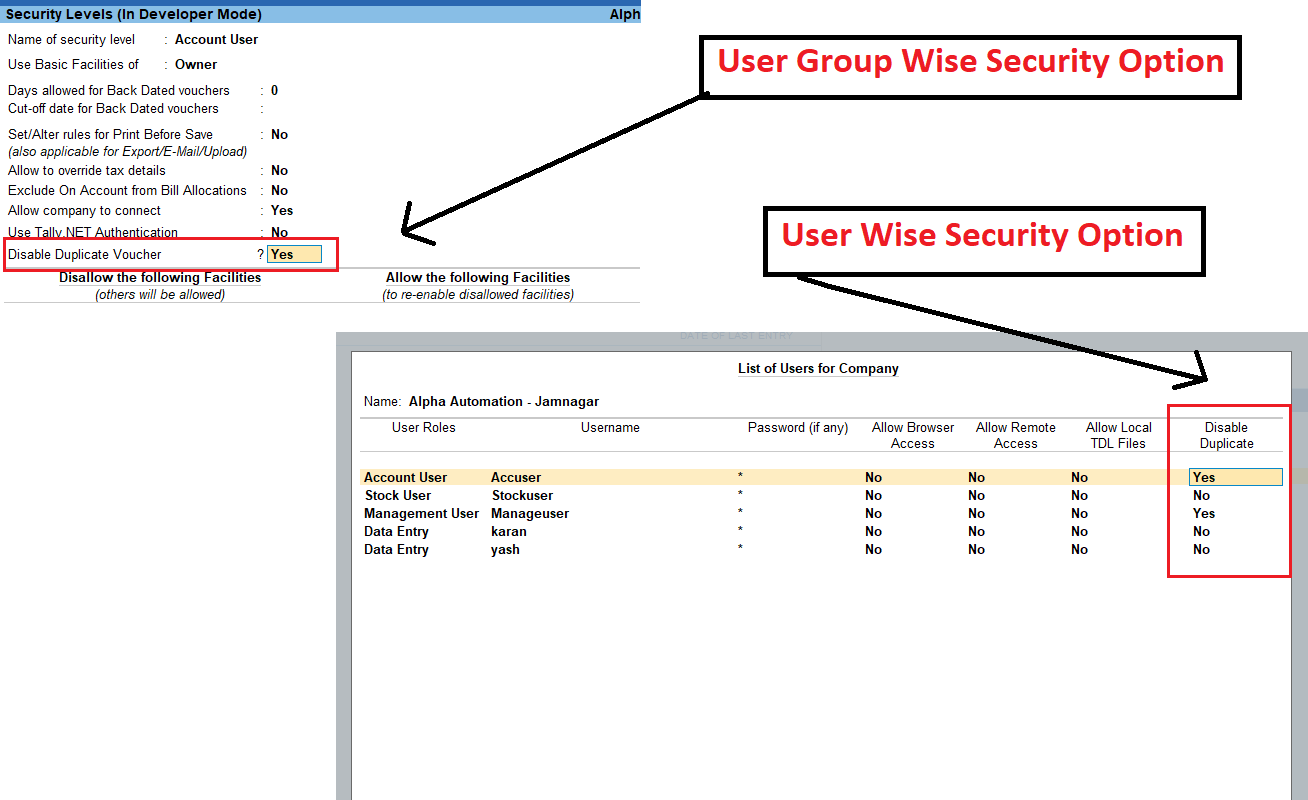This screenshot has width=1308, height=800.
Task: Click Days allowed for Back Dated vouchers value
Action: click(x=275, y=91)
